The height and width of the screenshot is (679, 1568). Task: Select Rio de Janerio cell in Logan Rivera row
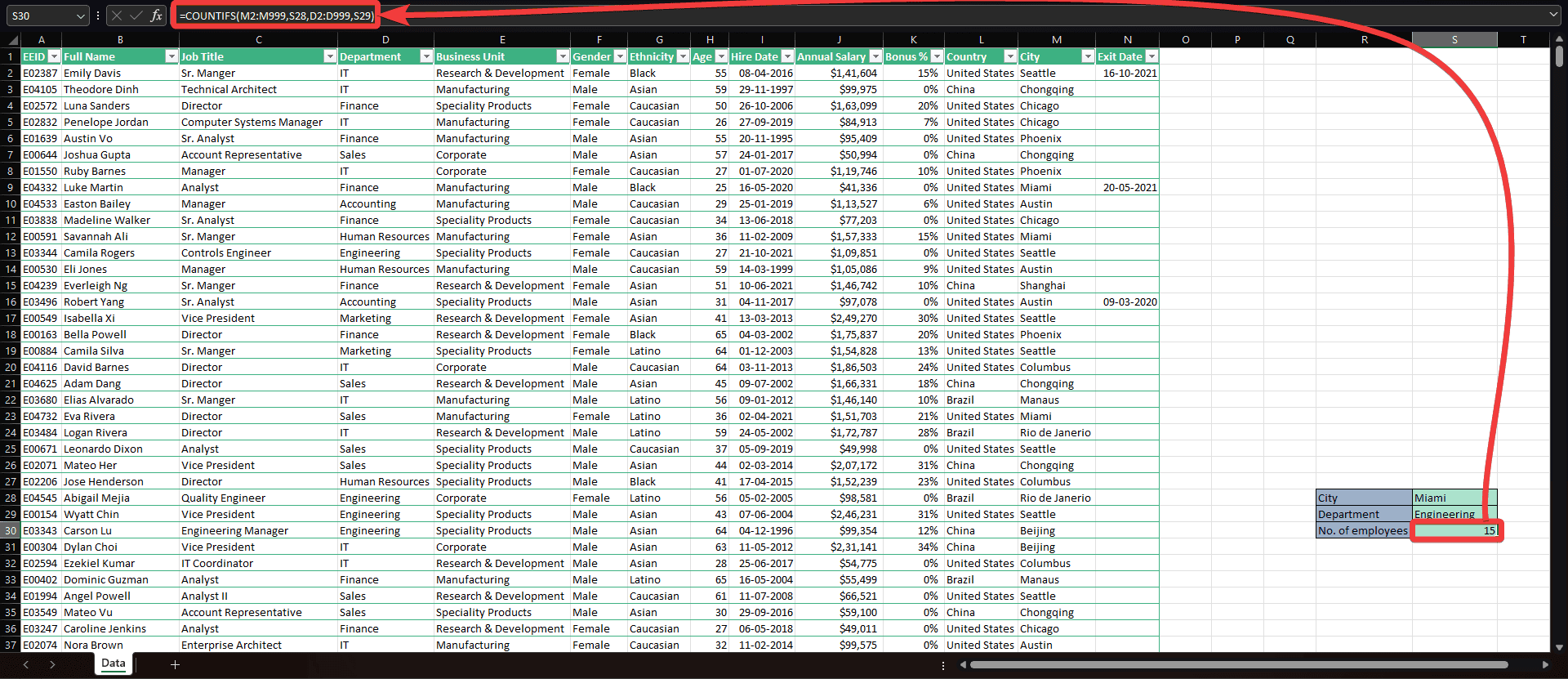1057,432
